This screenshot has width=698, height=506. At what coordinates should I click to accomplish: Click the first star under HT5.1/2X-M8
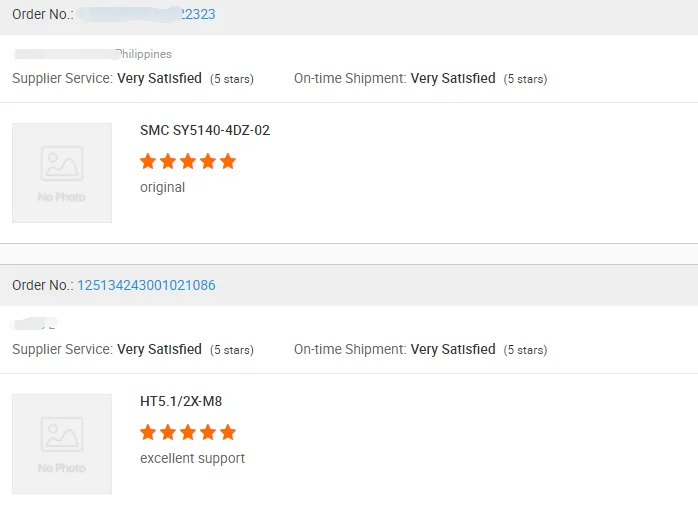pos(148,432)
